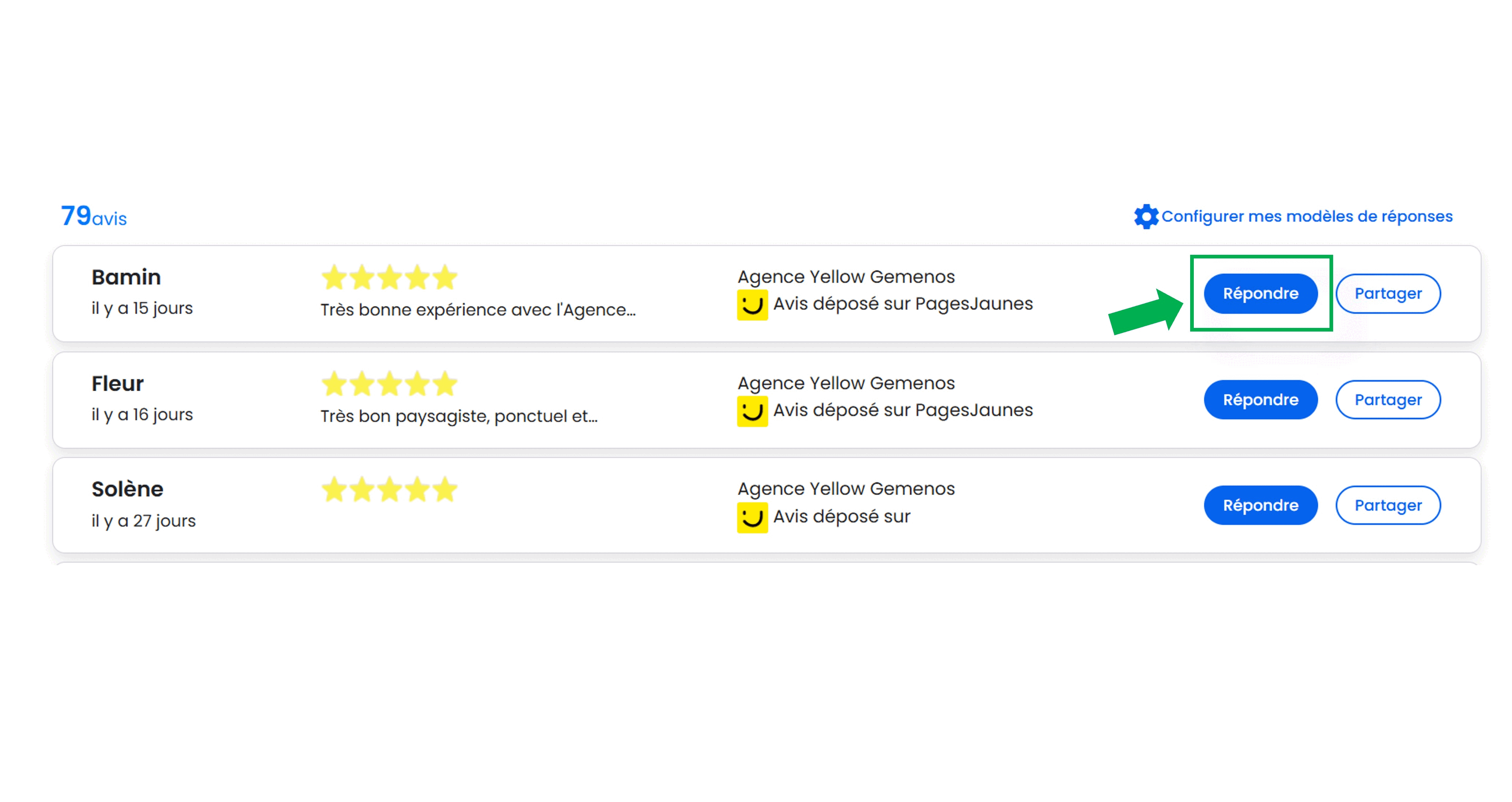Share Bamin's review via Partager
Screen dimensions: 1512x802
1388,293
